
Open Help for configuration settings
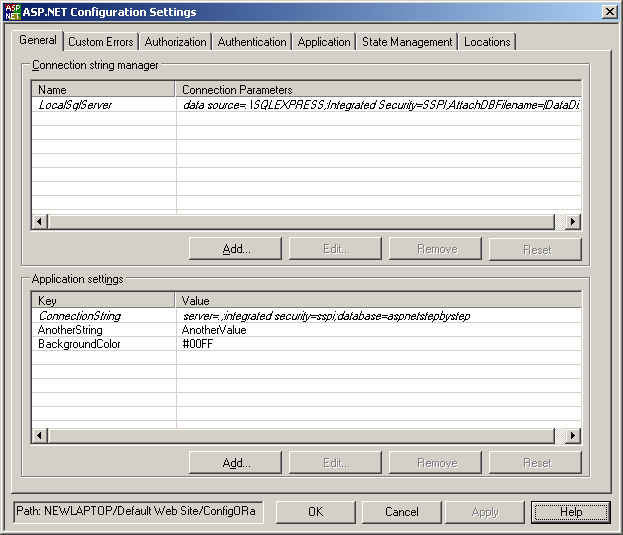[x=570, y=512]
